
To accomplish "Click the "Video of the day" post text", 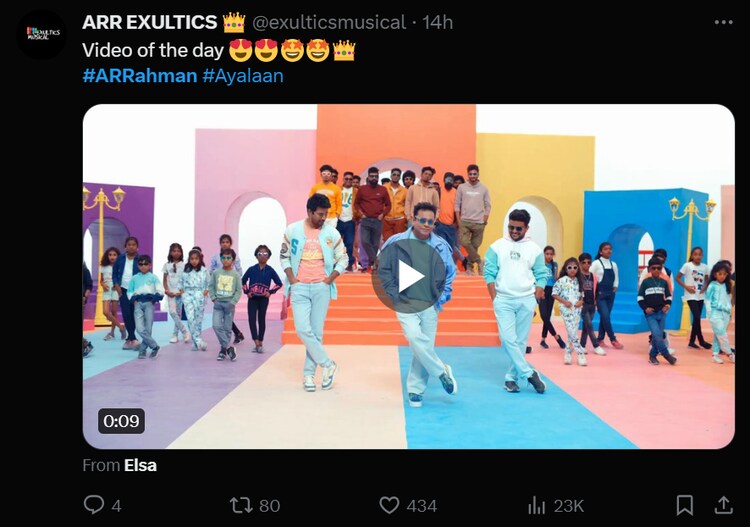I will click(153, 50).
